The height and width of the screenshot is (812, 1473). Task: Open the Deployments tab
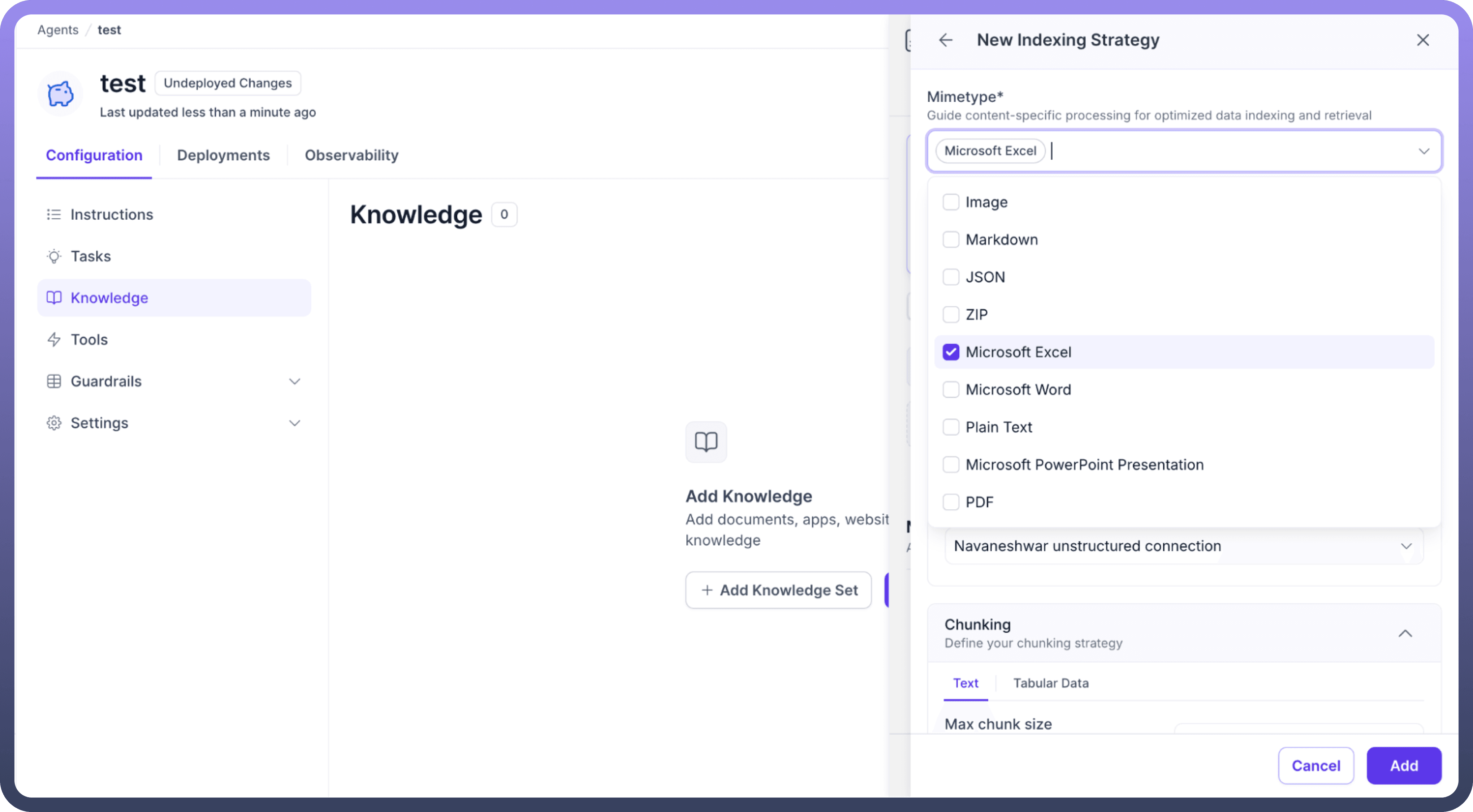(223, 155)
